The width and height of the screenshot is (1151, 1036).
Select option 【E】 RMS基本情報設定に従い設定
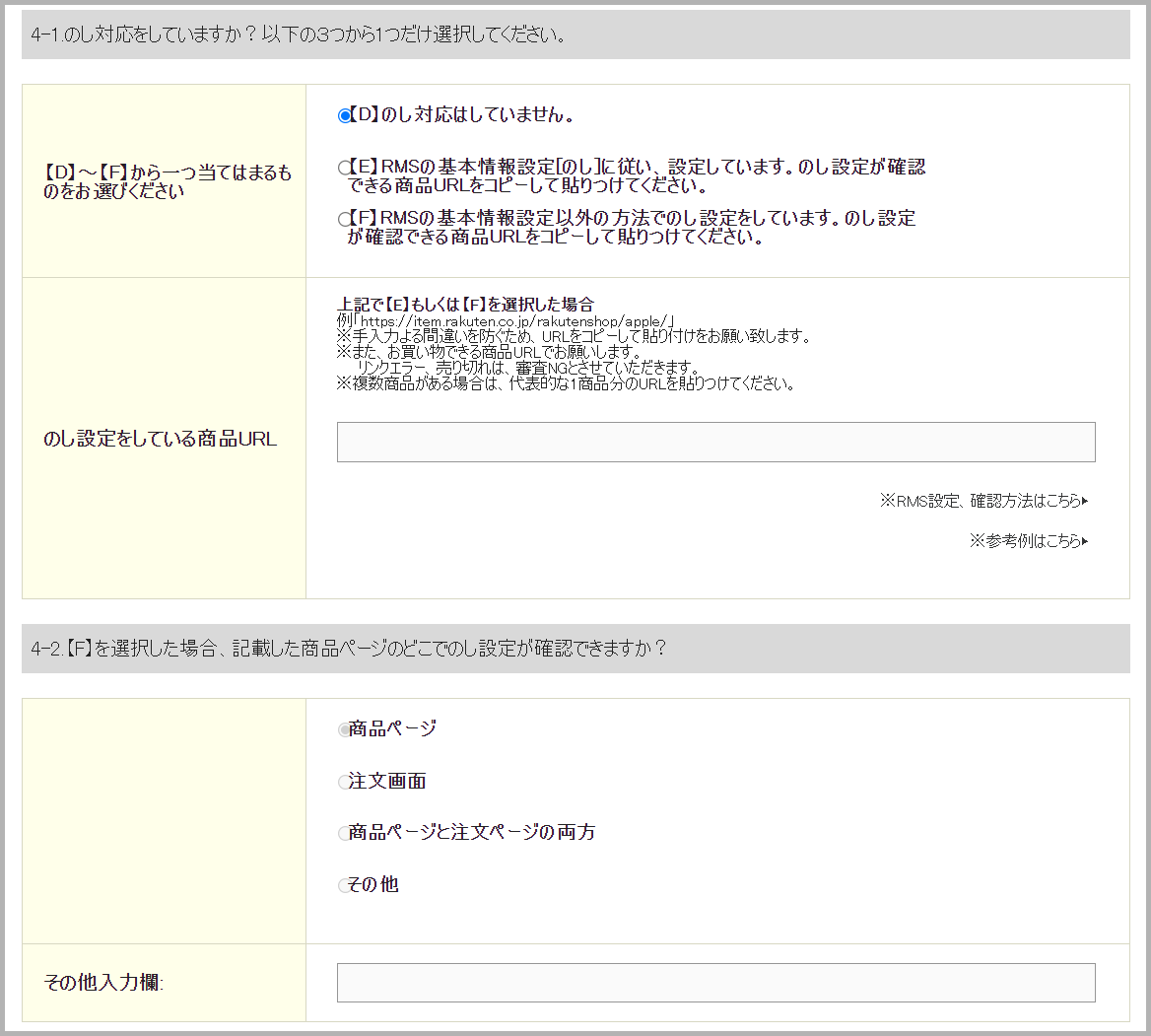[344, 168]
